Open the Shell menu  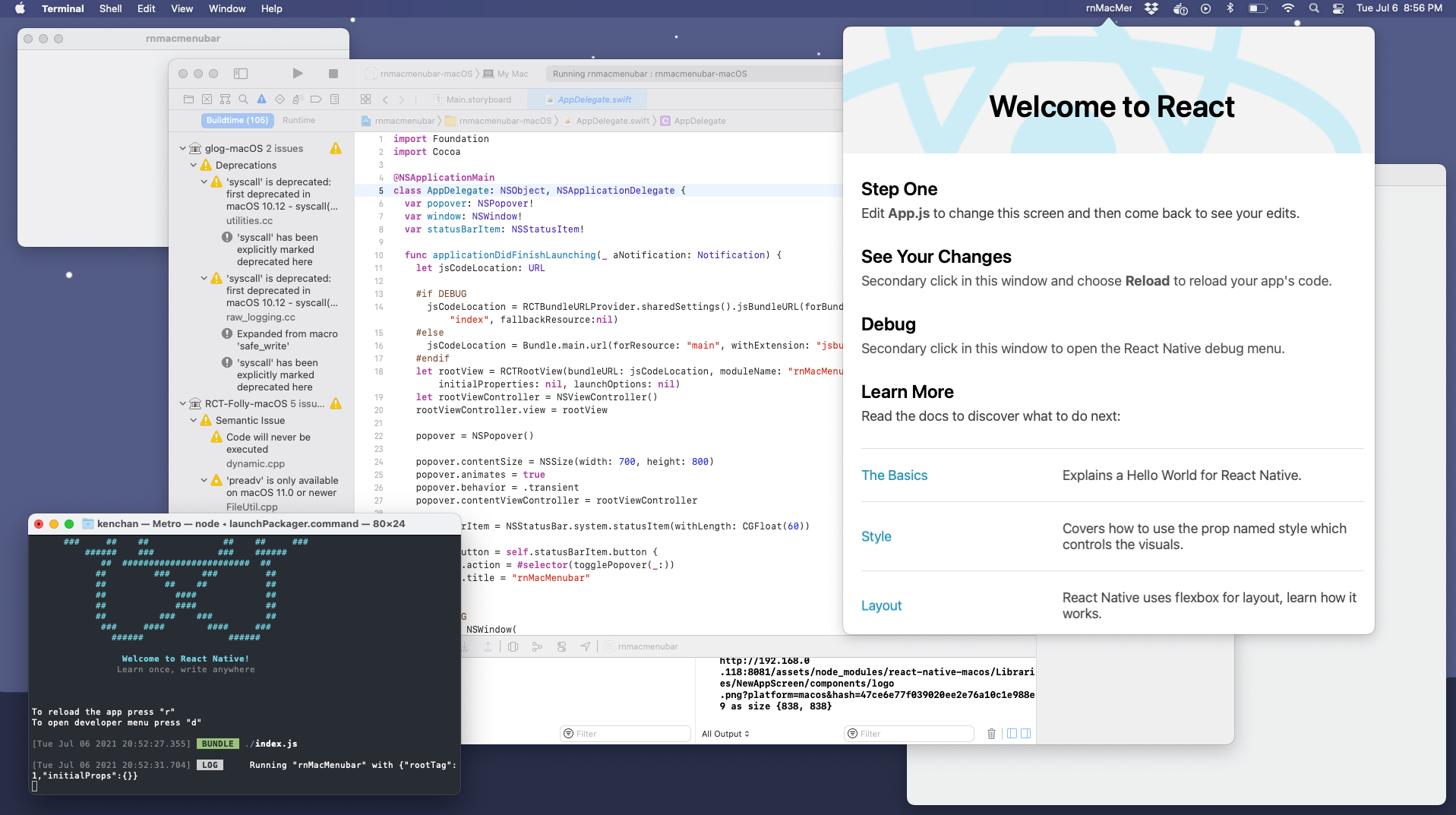(110, 8)
